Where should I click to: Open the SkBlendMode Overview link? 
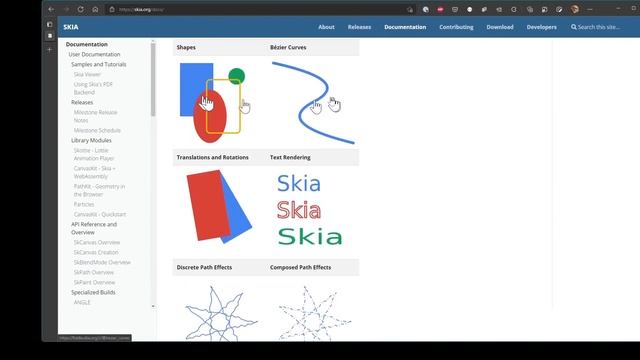click(x=102, y=262)
